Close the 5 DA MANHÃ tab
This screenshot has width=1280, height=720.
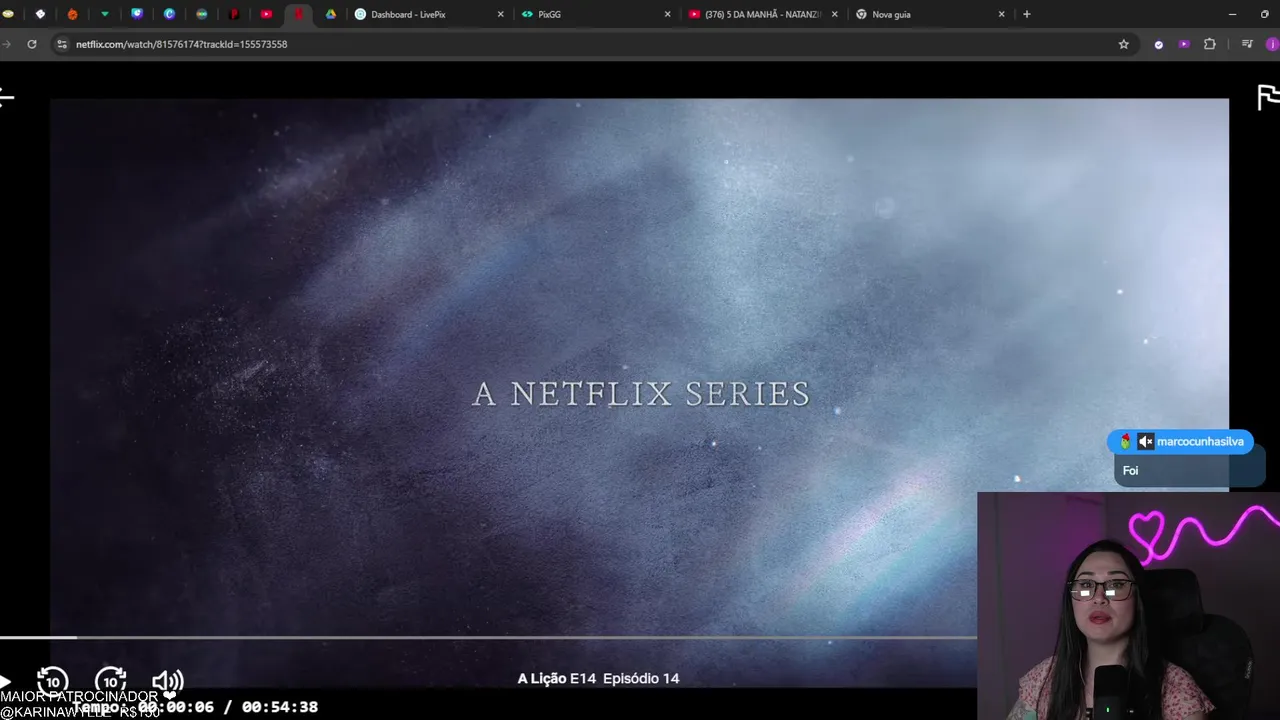coord(834,14)
